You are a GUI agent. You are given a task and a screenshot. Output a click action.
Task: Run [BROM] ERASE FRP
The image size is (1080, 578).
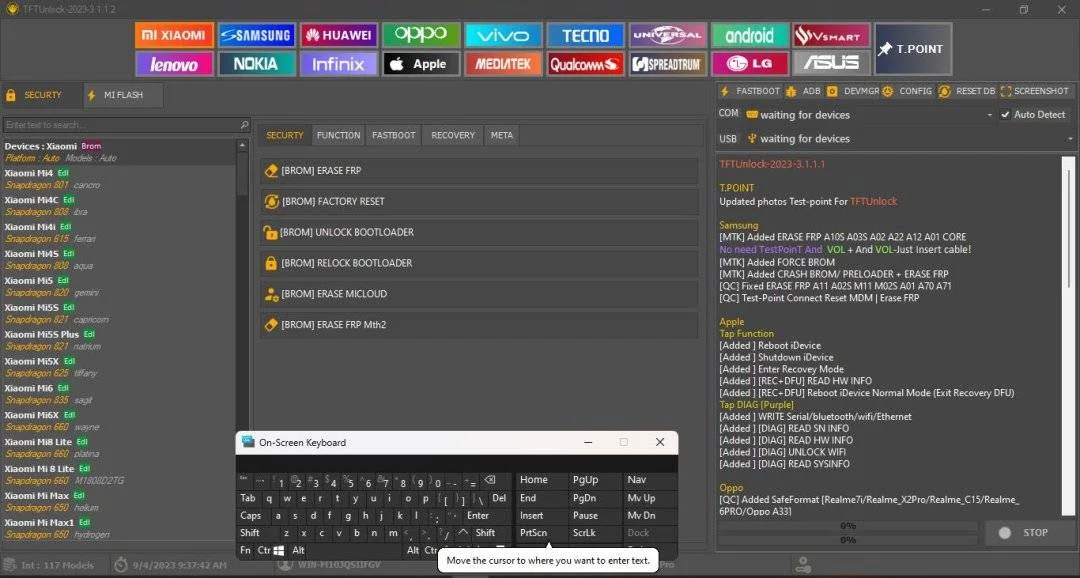coord(479,170)
